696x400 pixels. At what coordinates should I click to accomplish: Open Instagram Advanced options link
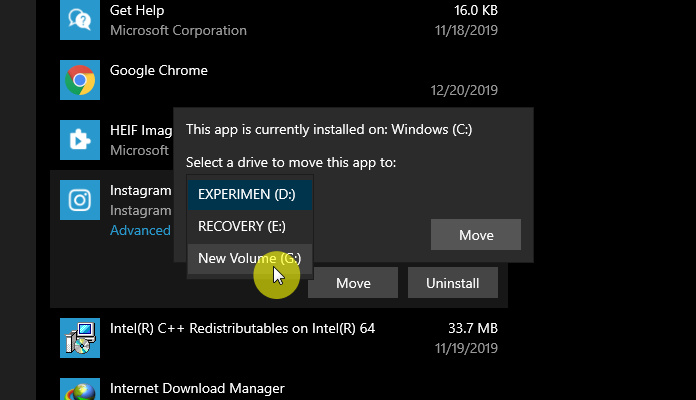point(140,230)
